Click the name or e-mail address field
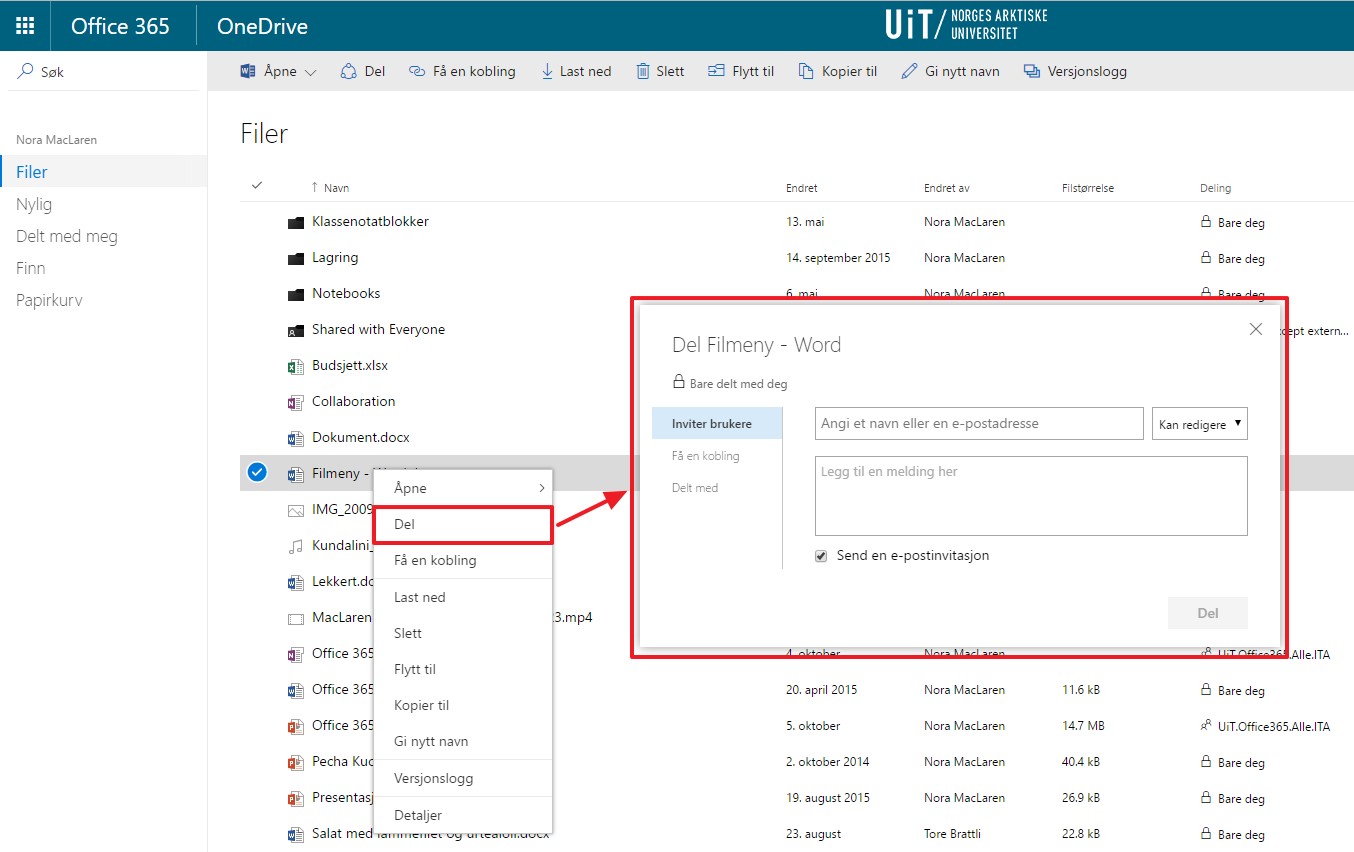1354x852 pixels. (x=978, y=424)
